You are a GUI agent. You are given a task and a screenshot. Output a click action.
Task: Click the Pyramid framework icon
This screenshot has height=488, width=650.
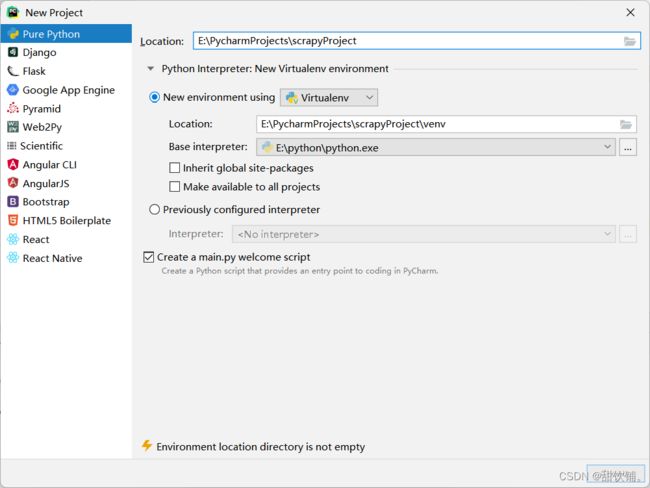(13, 108)
